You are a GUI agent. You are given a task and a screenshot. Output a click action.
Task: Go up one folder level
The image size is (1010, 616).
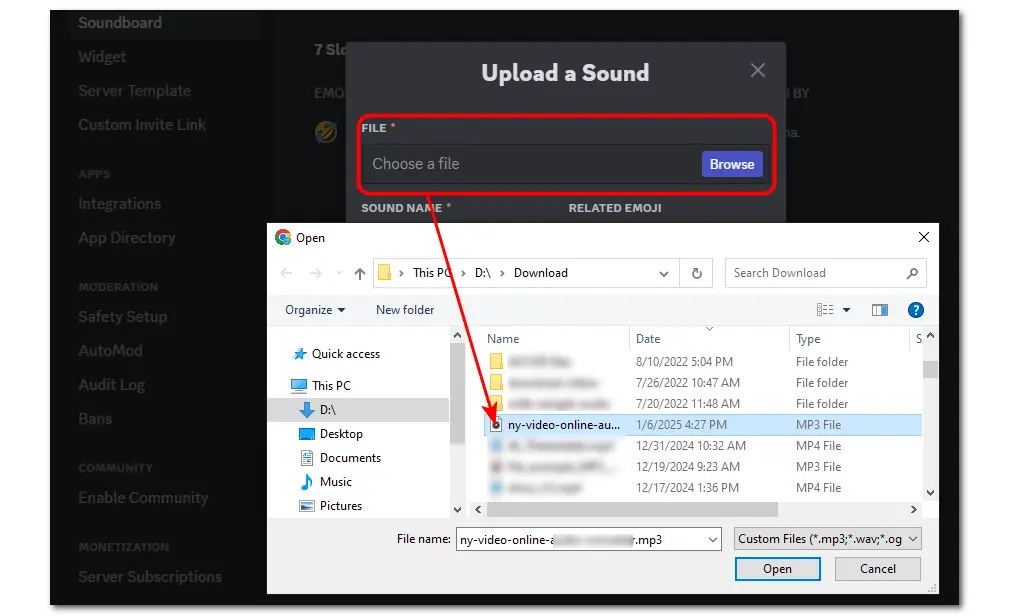pos(359,273)
